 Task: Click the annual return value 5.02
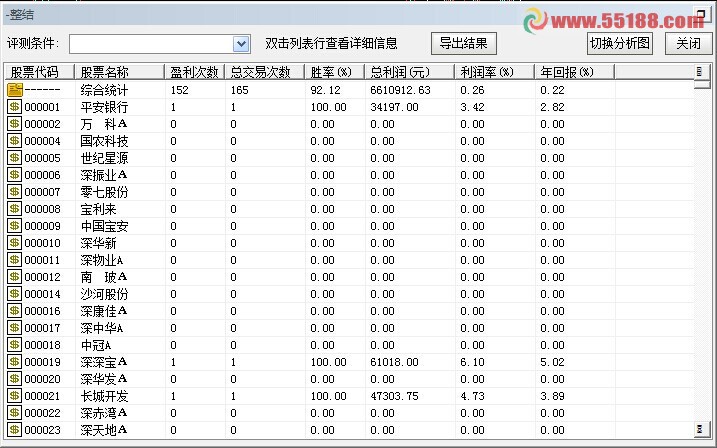552,362
